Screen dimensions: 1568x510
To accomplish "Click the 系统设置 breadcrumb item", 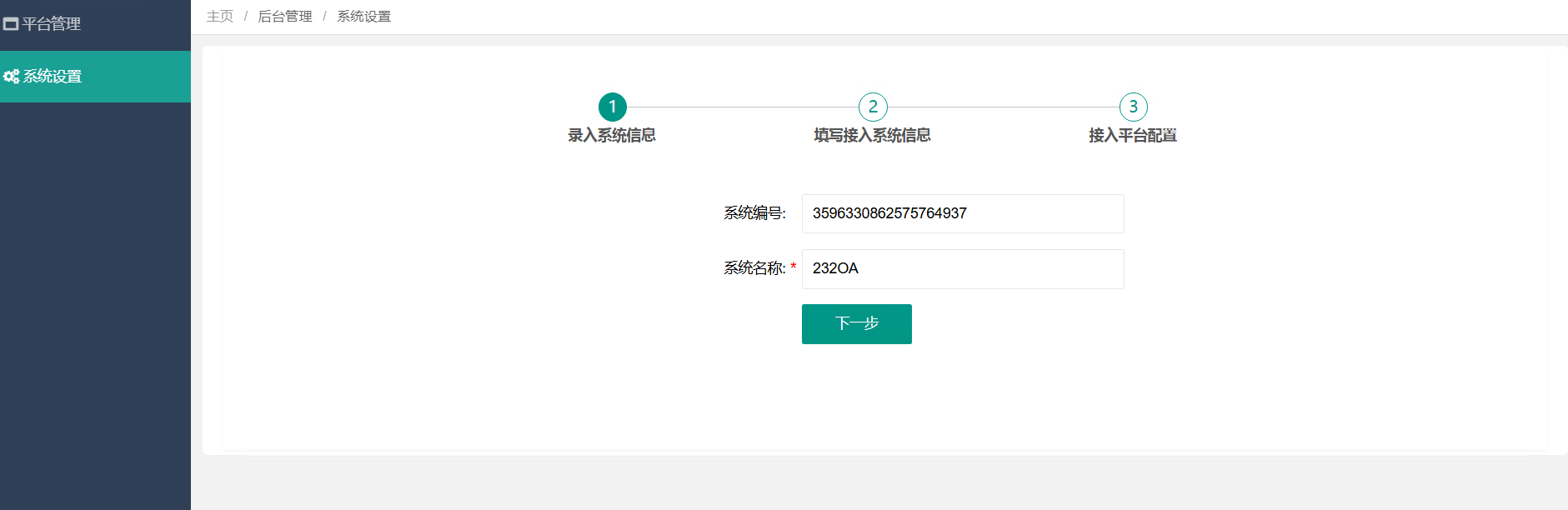I will 363,17.
